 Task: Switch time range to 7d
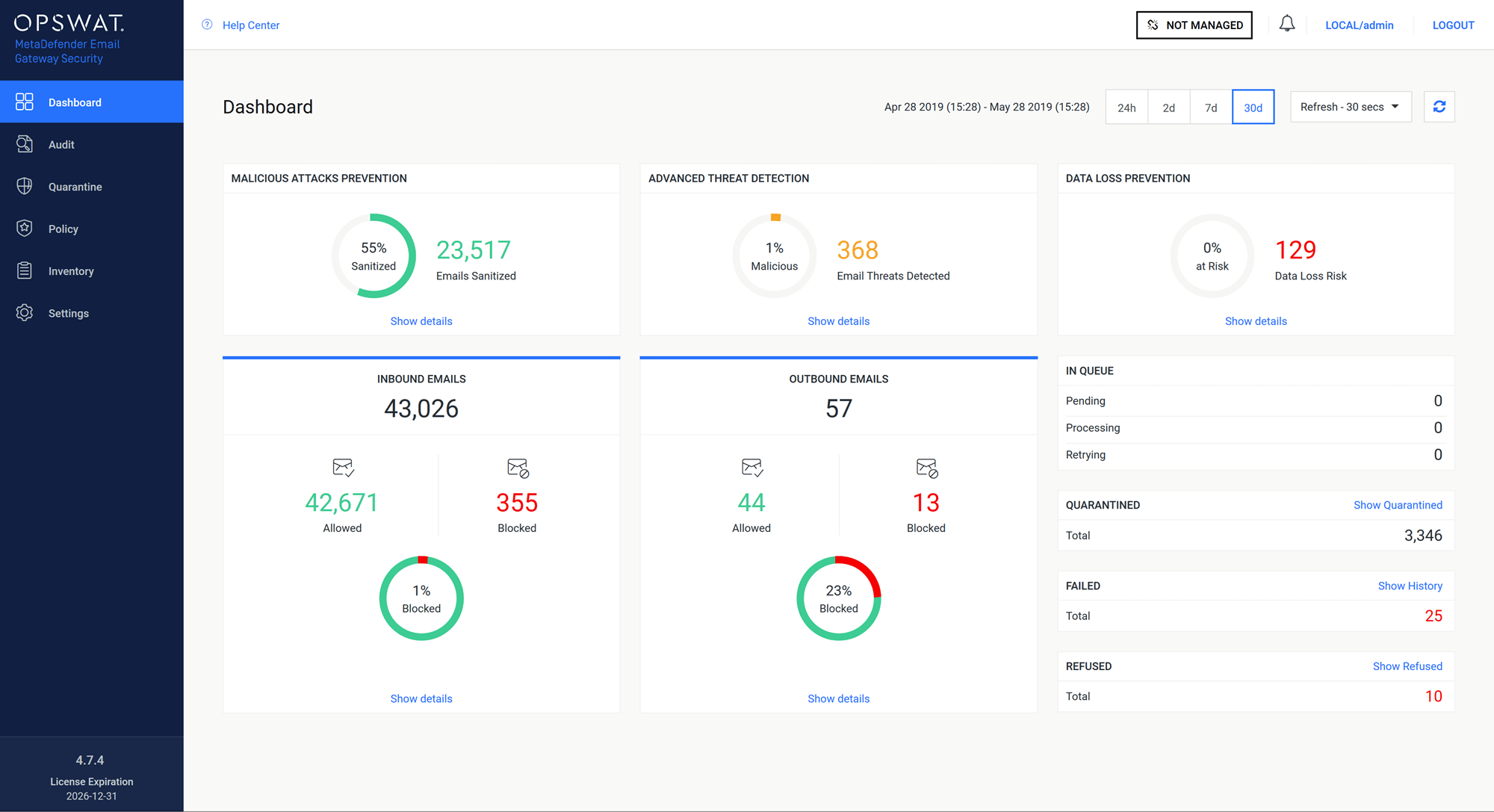click(1211, 108)
